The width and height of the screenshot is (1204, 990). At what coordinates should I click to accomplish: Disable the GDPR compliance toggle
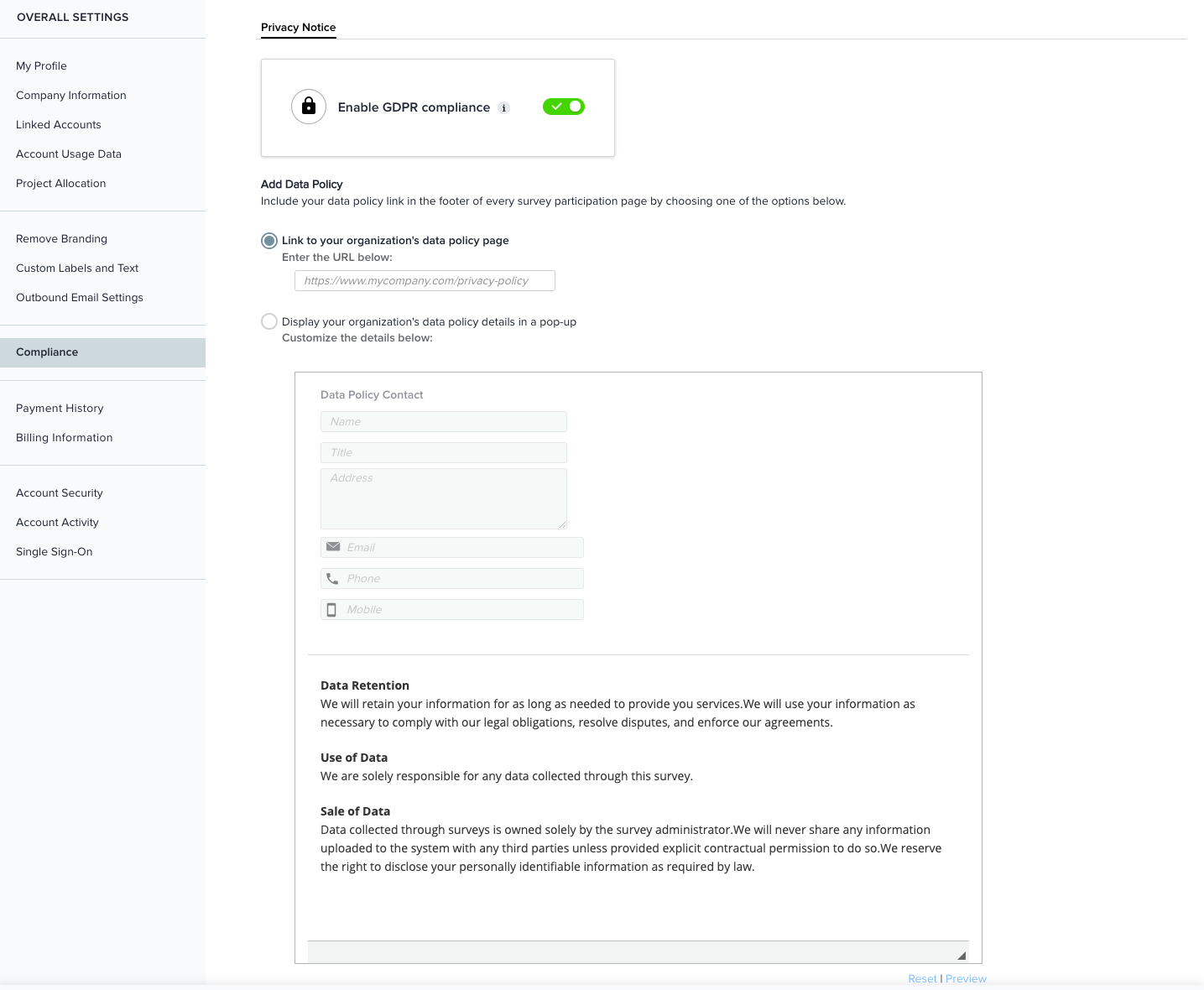pyautogui.click(x=564, y=107)
